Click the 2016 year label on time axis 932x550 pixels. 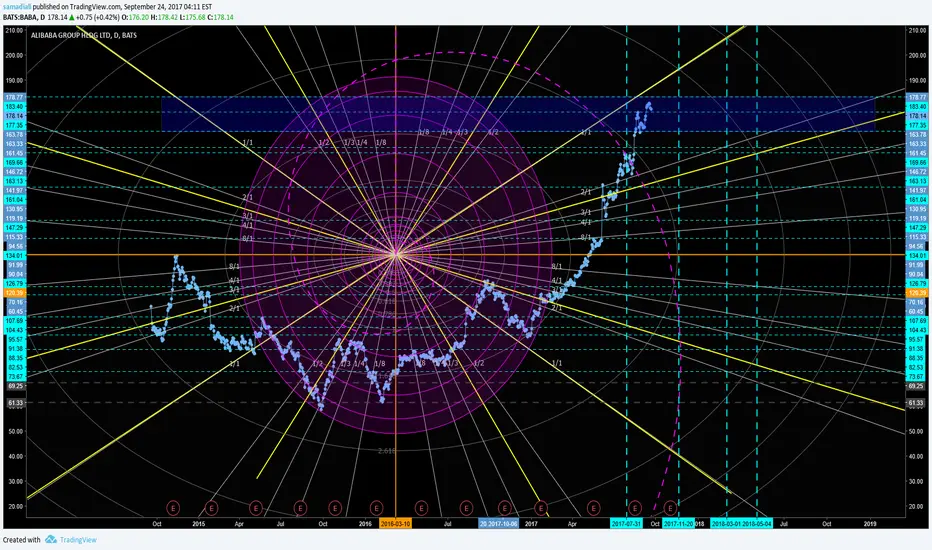point(365,524)
